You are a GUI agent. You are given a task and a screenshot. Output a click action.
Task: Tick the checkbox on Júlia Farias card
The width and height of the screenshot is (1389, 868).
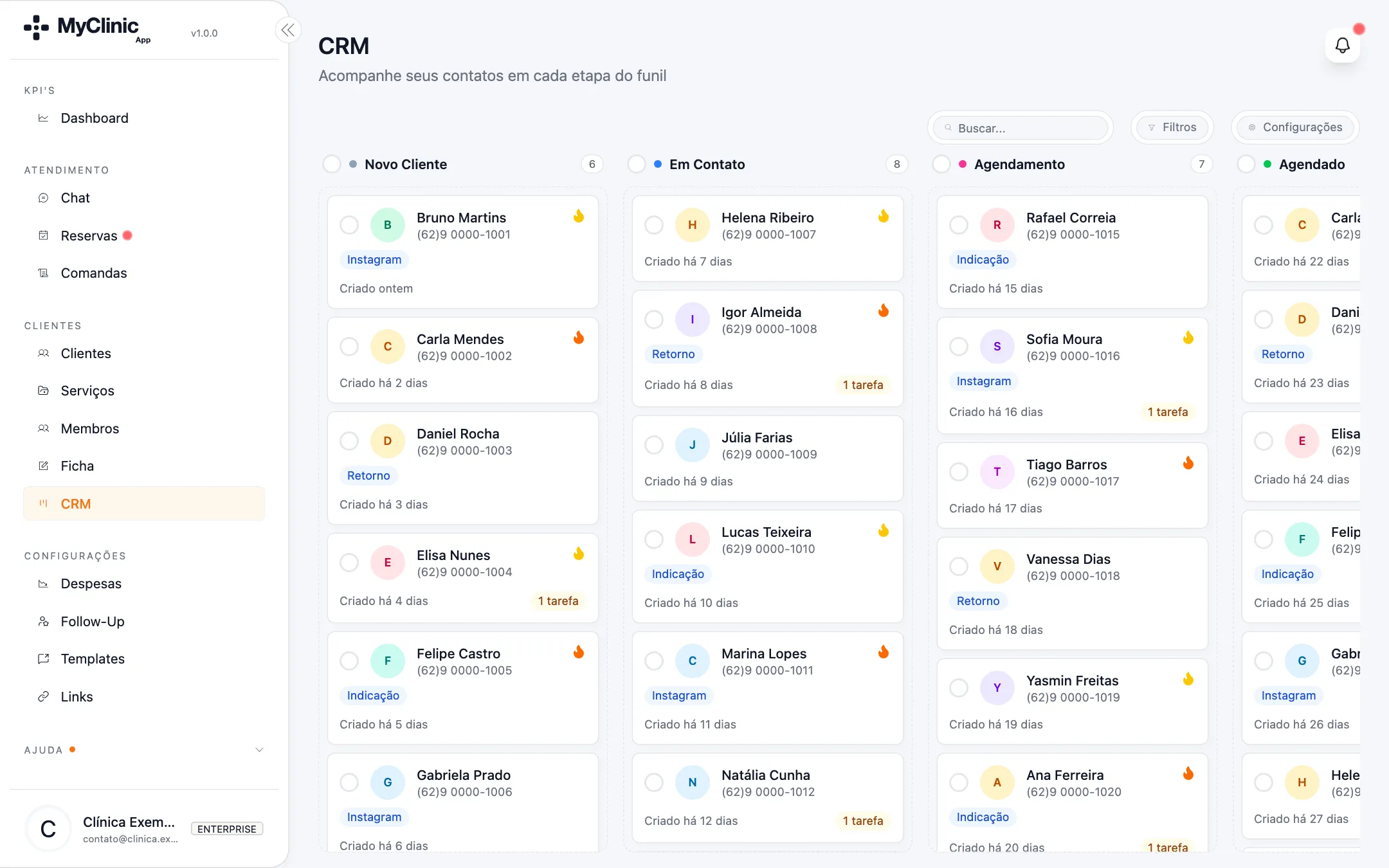(654, 445)
